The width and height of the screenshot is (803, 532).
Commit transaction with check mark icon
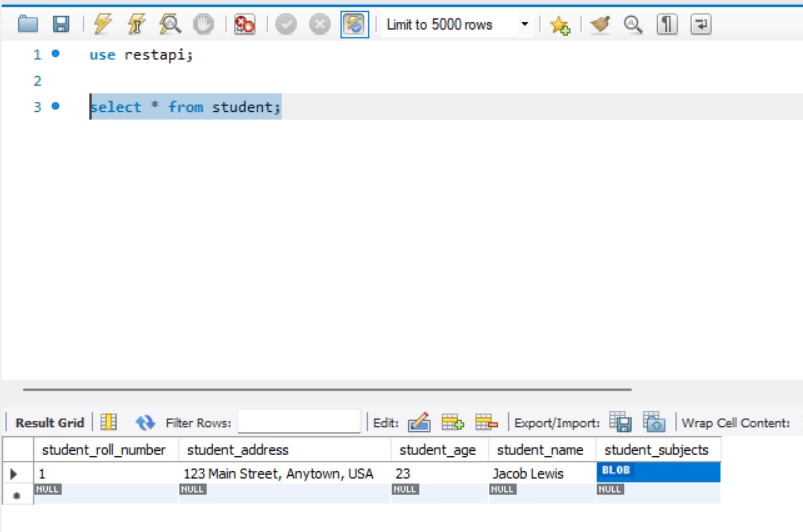pos(286,24)
